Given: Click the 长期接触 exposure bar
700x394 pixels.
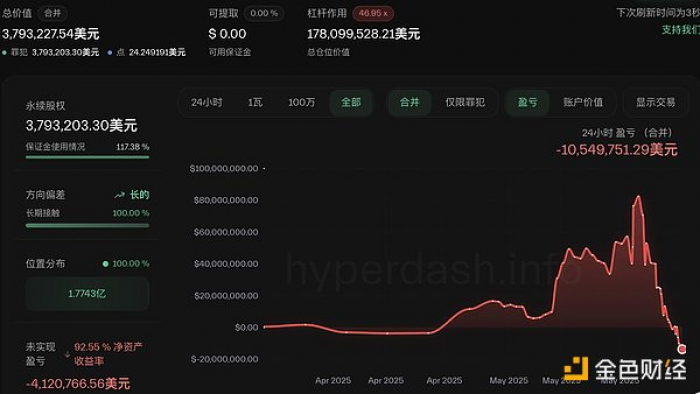Looking at the screenshot, I should (87, 226).
